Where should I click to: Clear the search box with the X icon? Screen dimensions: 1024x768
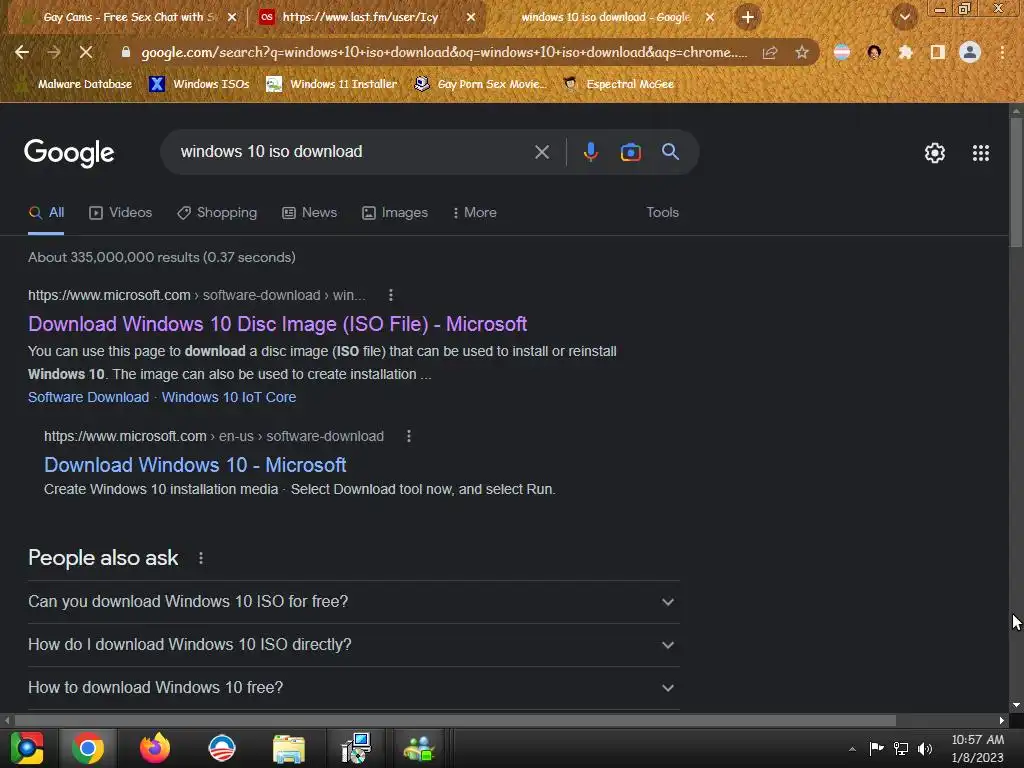coord(541,152)
